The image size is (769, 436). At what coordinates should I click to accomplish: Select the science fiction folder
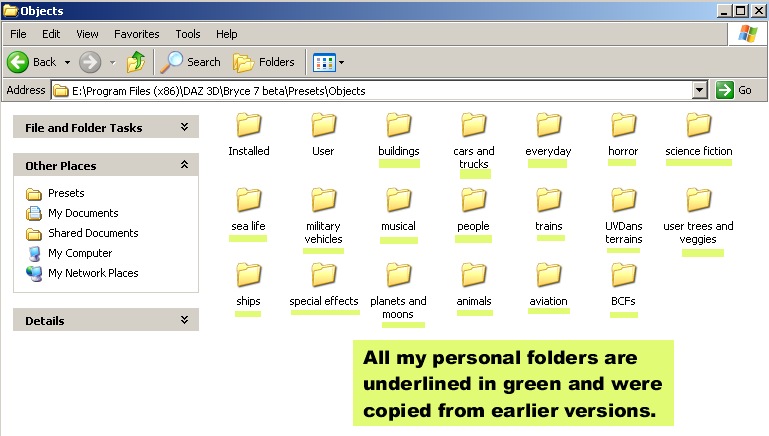699,125
